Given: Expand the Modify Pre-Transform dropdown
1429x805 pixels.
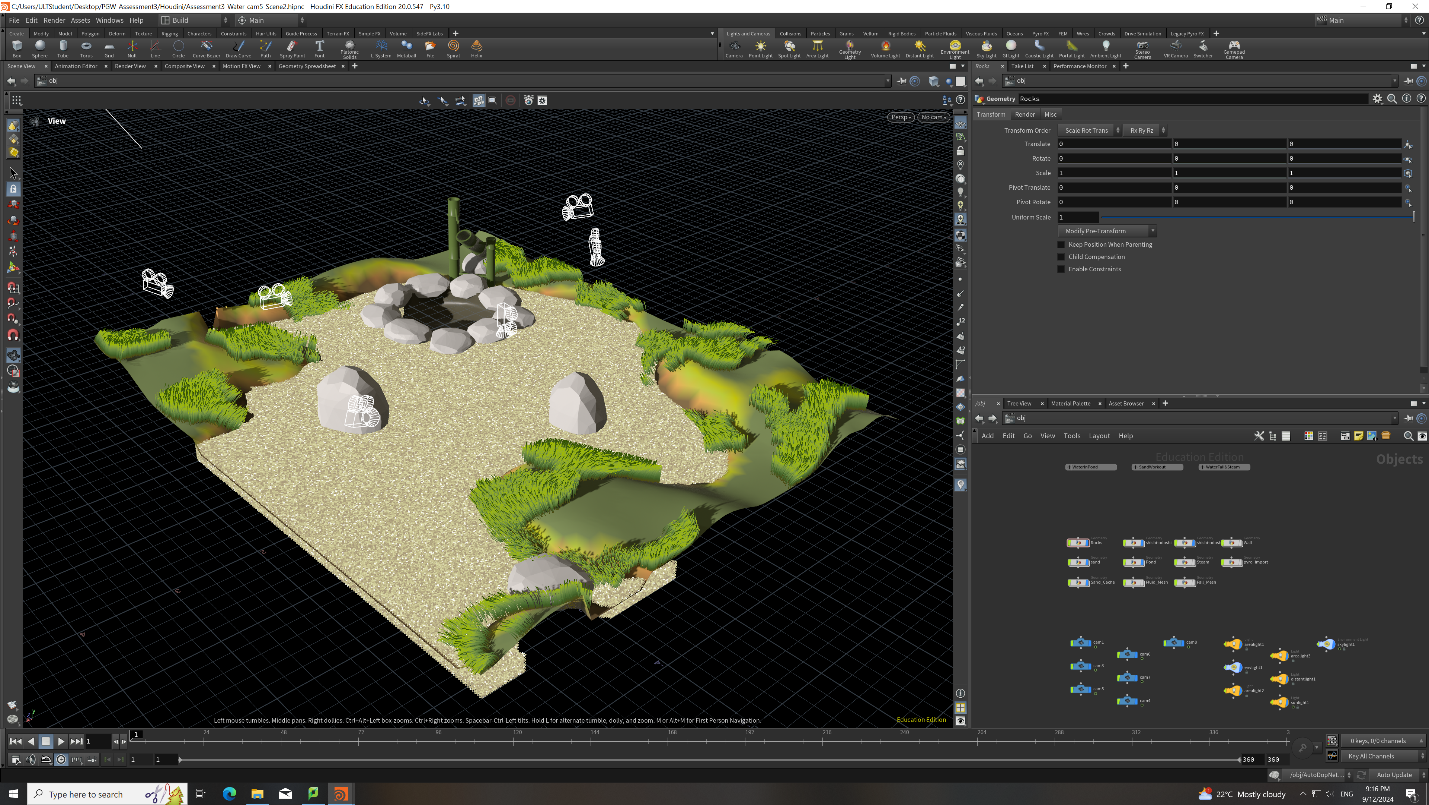Looking at the screenshot, I should (x=1107, y=231).
